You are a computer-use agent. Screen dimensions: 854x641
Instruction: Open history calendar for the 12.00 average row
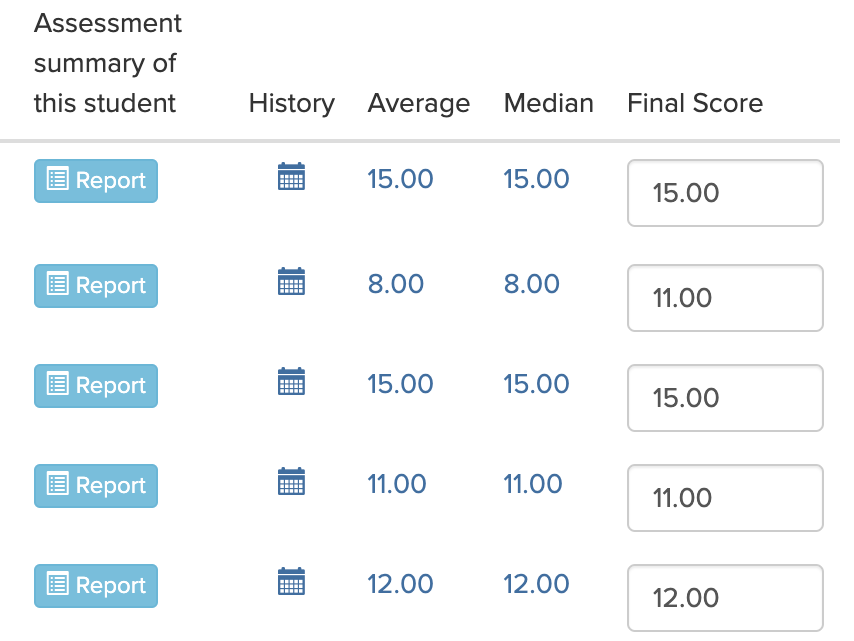291,583
